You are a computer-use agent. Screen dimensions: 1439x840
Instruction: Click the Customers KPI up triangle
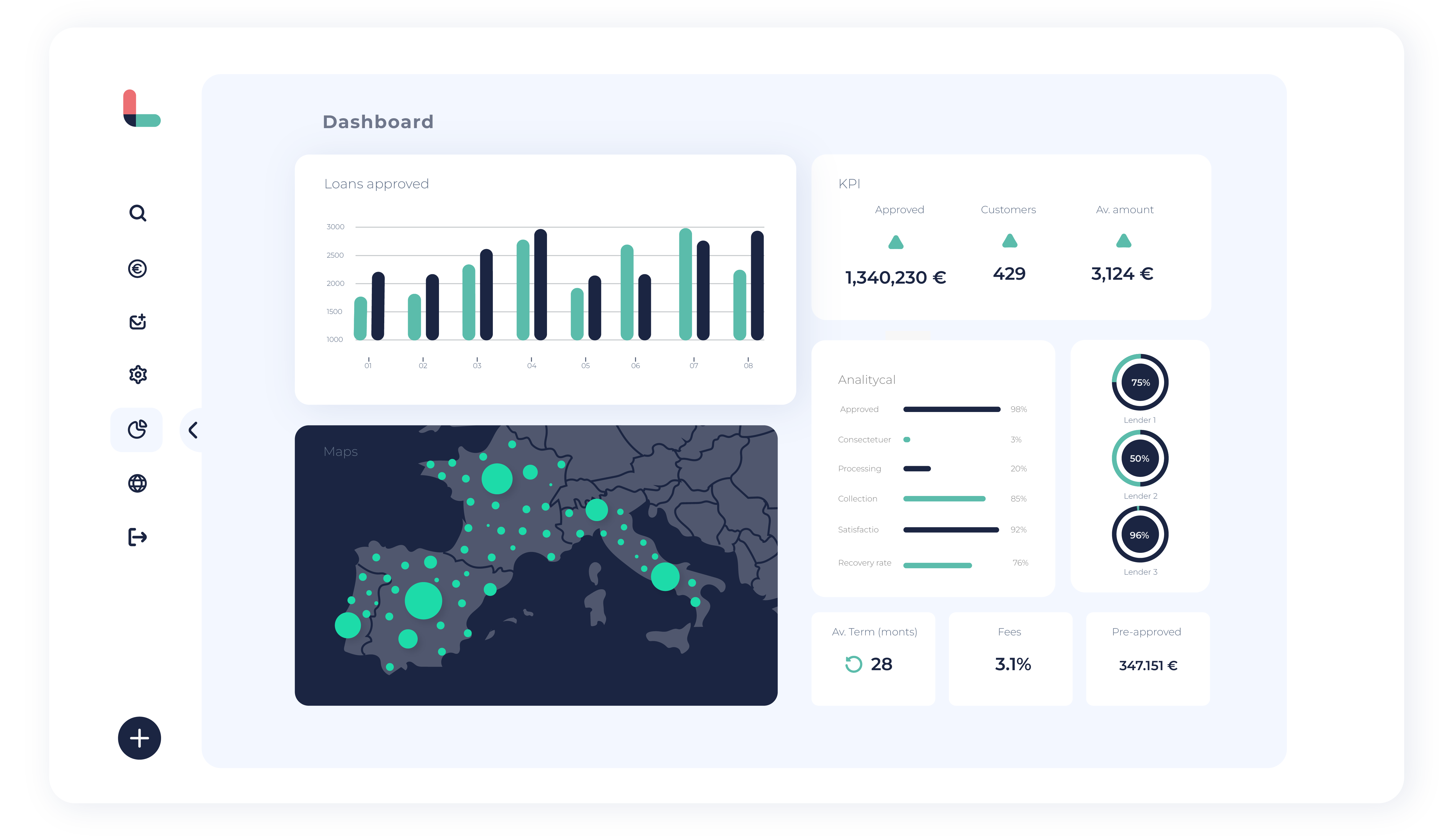1010,240
